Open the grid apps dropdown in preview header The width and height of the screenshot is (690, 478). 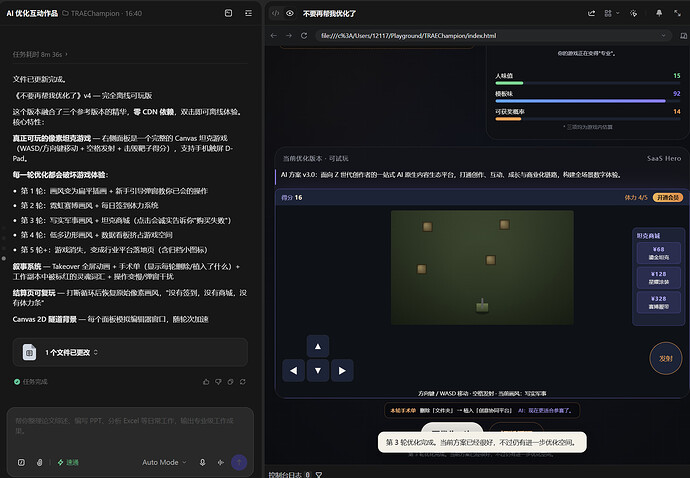click(611, 13)
